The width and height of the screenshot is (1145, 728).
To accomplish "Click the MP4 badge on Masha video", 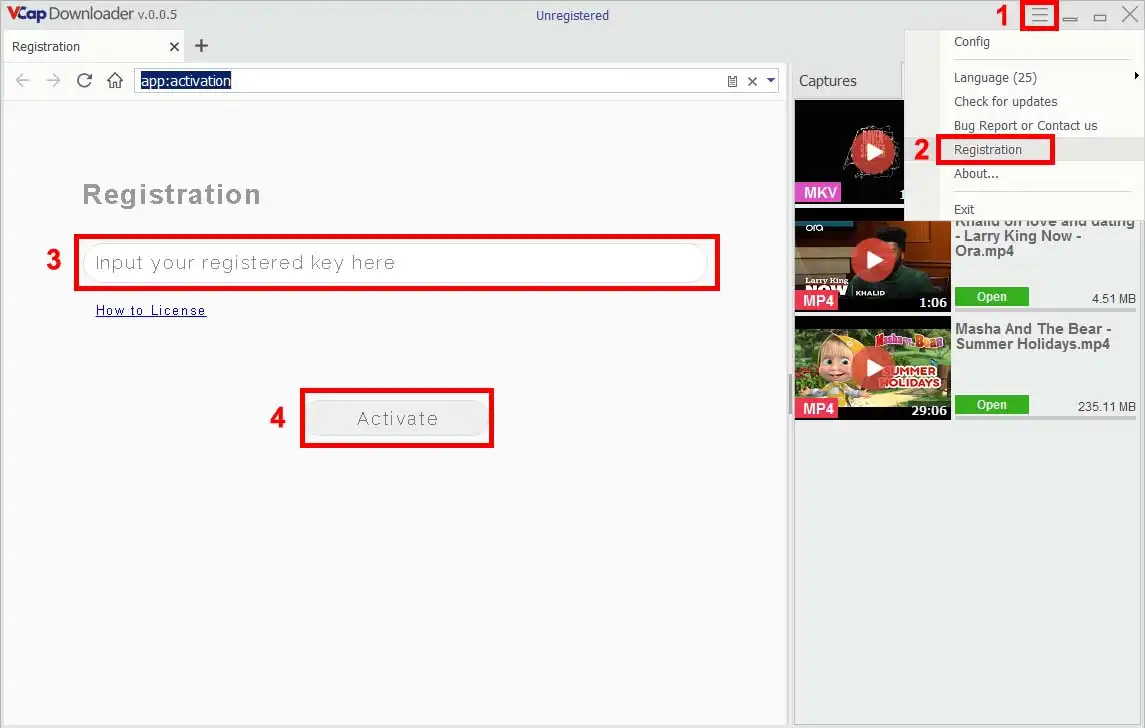I will click(x=818, y=409).
